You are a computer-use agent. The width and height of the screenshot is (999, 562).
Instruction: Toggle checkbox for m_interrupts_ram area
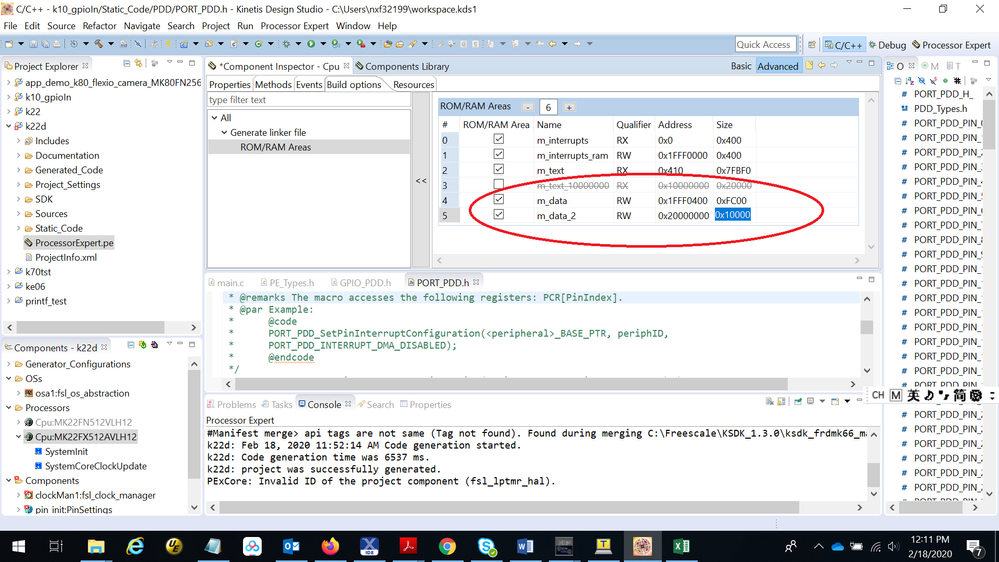click(x=499, y=154)
